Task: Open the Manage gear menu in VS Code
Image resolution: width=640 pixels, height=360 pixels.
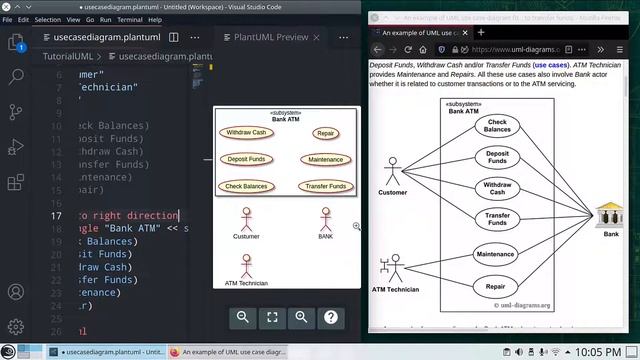Action: (16, 327)
